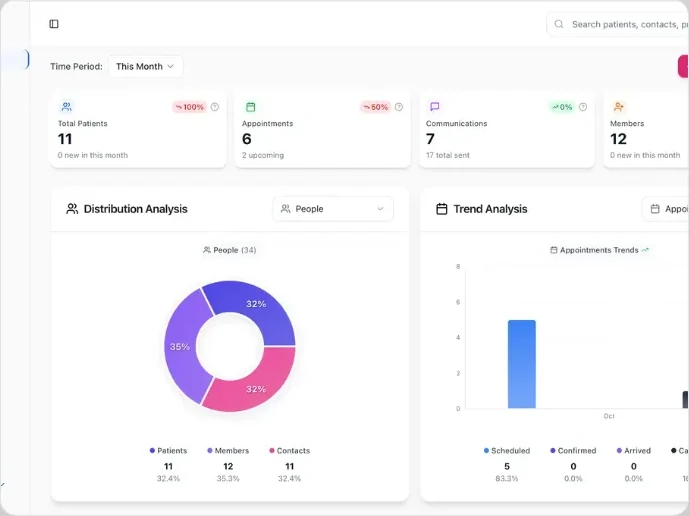Screen dimensions: 690x516
Task: Click the Distribution Analysis people icon
Action: point(72,209)
